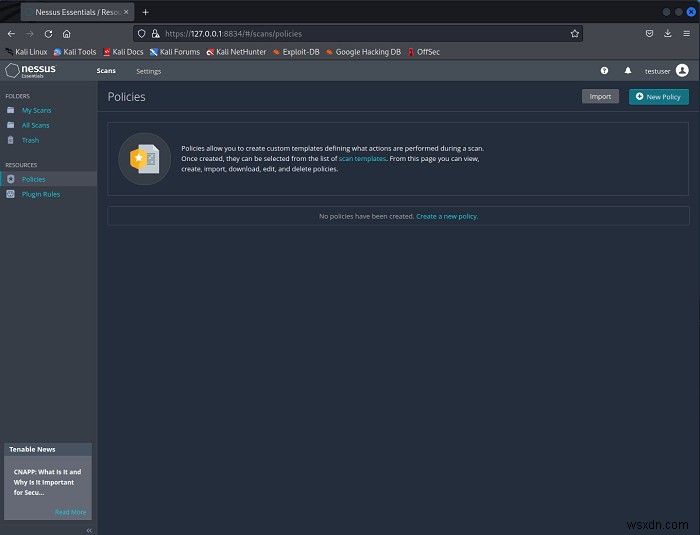
Task: Bookmark this page with star icon
Action: coord(575,33)
